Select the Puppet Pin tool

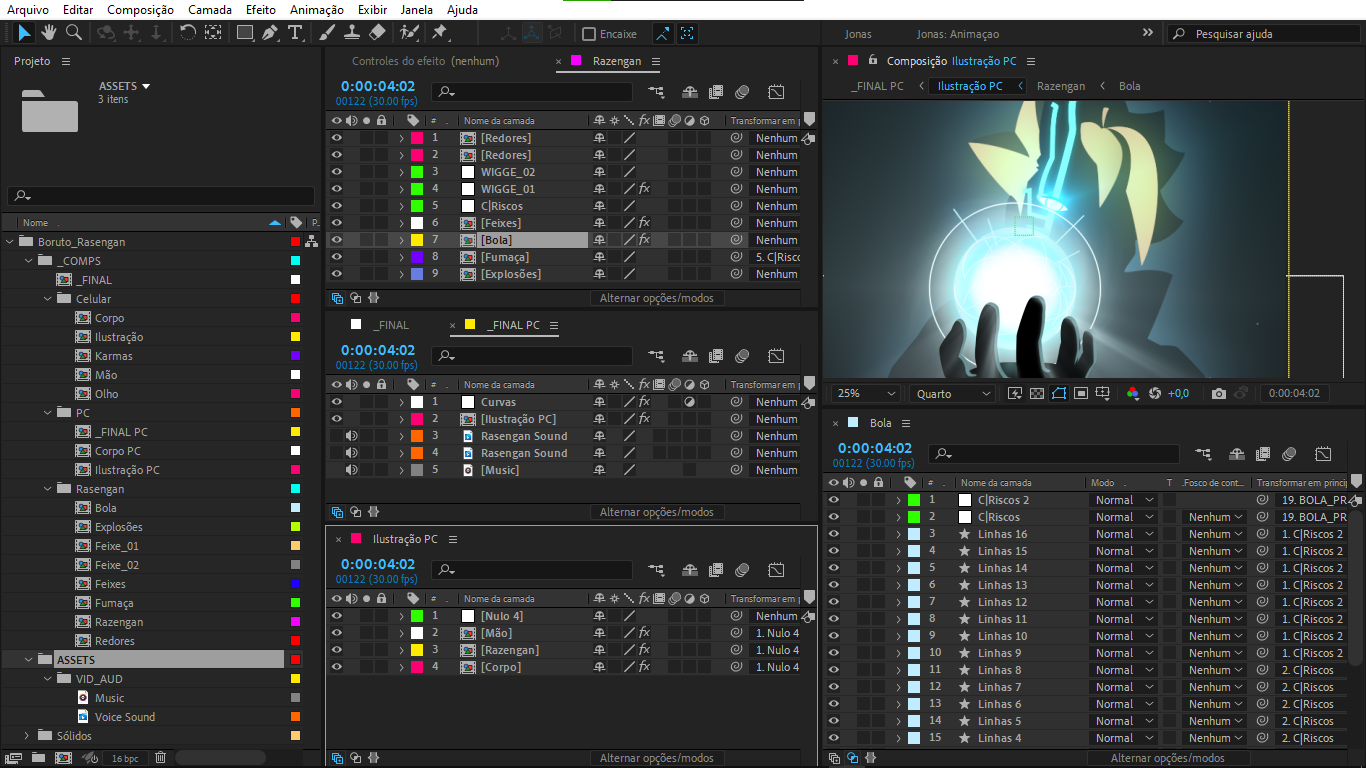(439, 33)
